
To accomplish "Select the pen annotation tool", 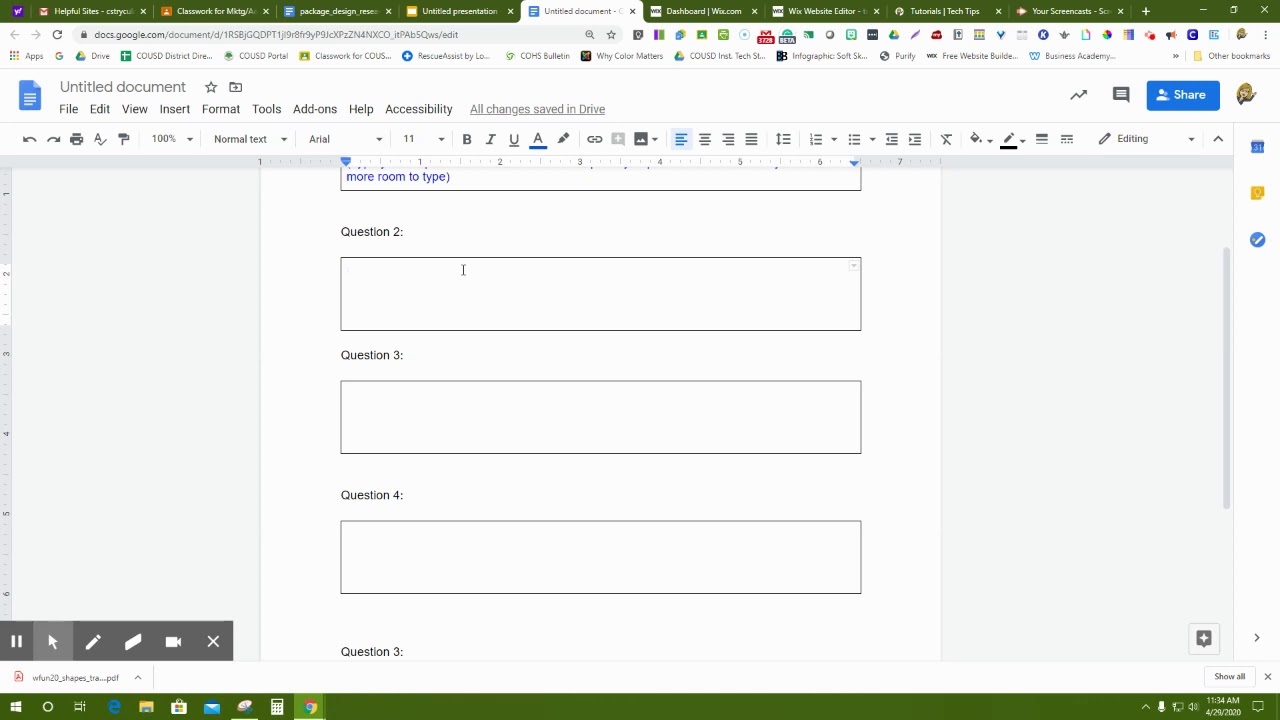I will pyautogui.click(x=93, y=641).
